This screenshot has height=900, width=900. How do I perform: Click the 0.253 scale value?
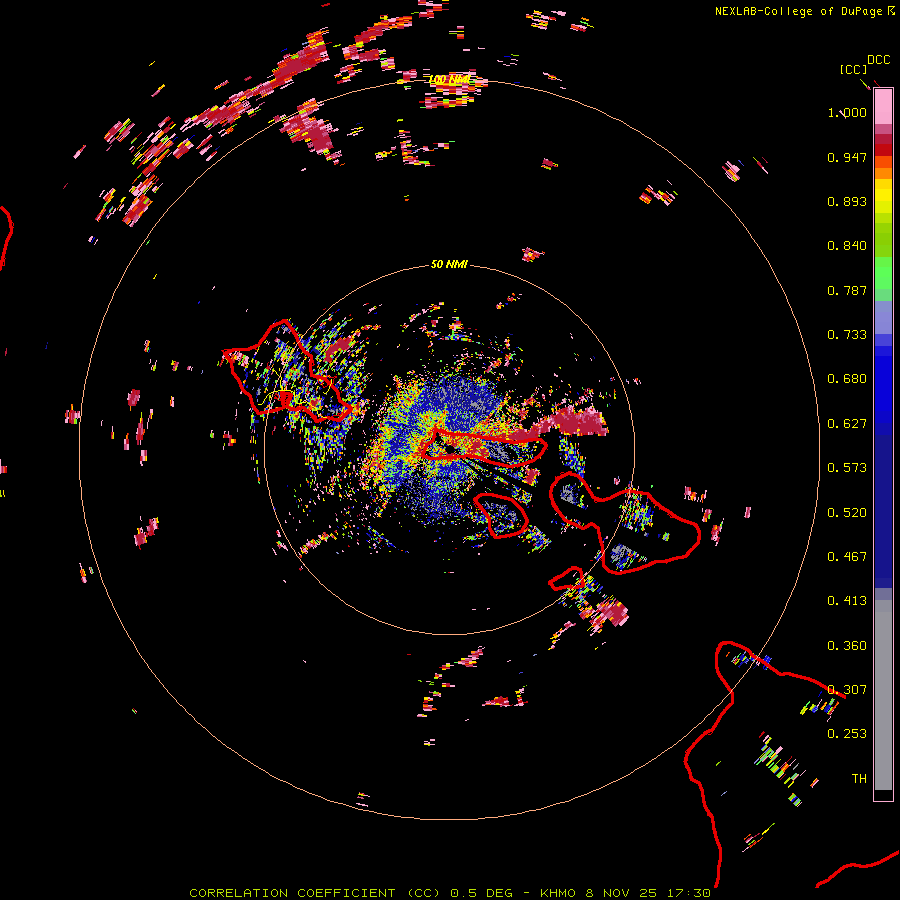(847, 734)
